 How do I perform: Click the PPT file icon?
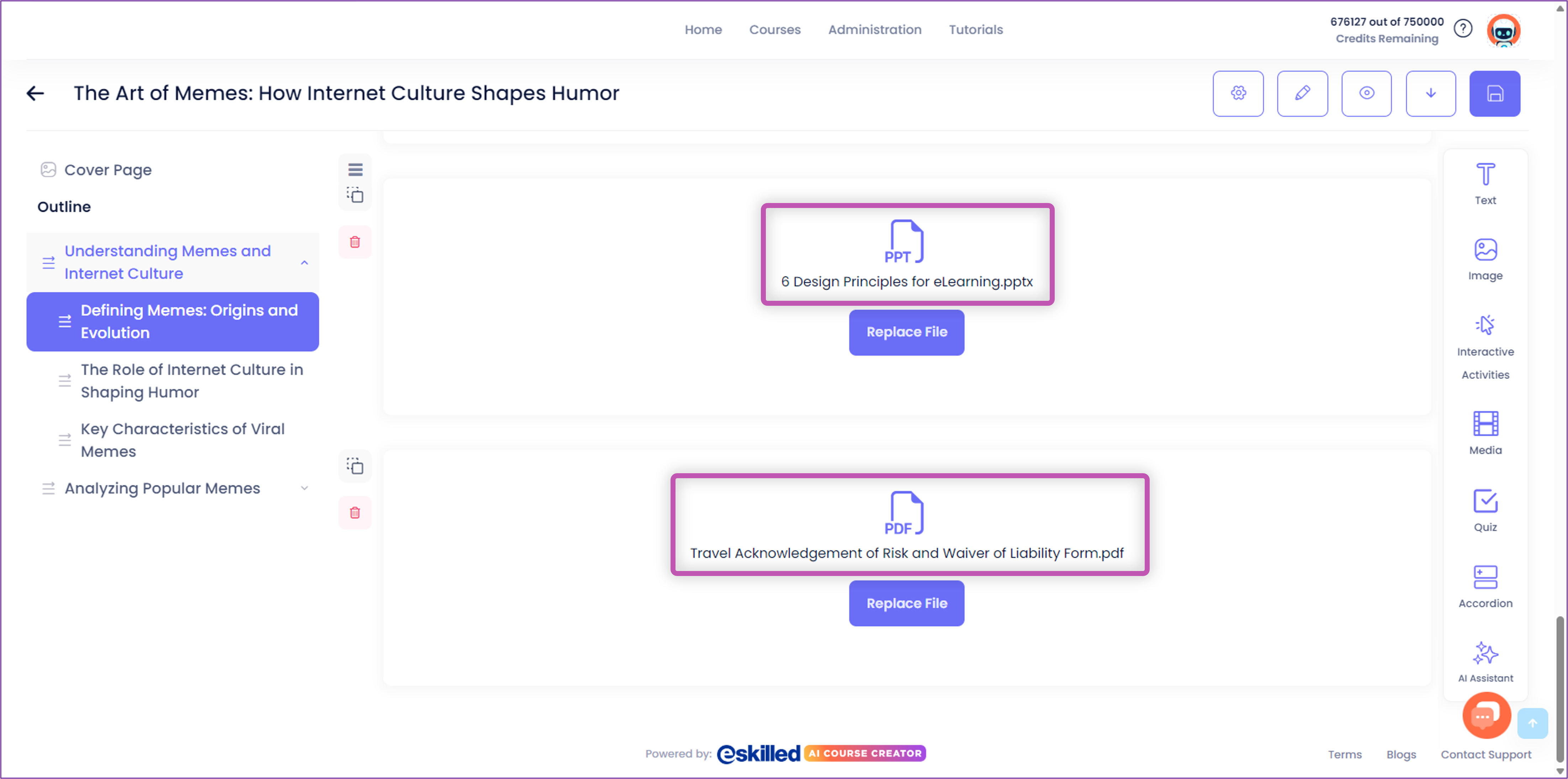click(x=904, y=241)
